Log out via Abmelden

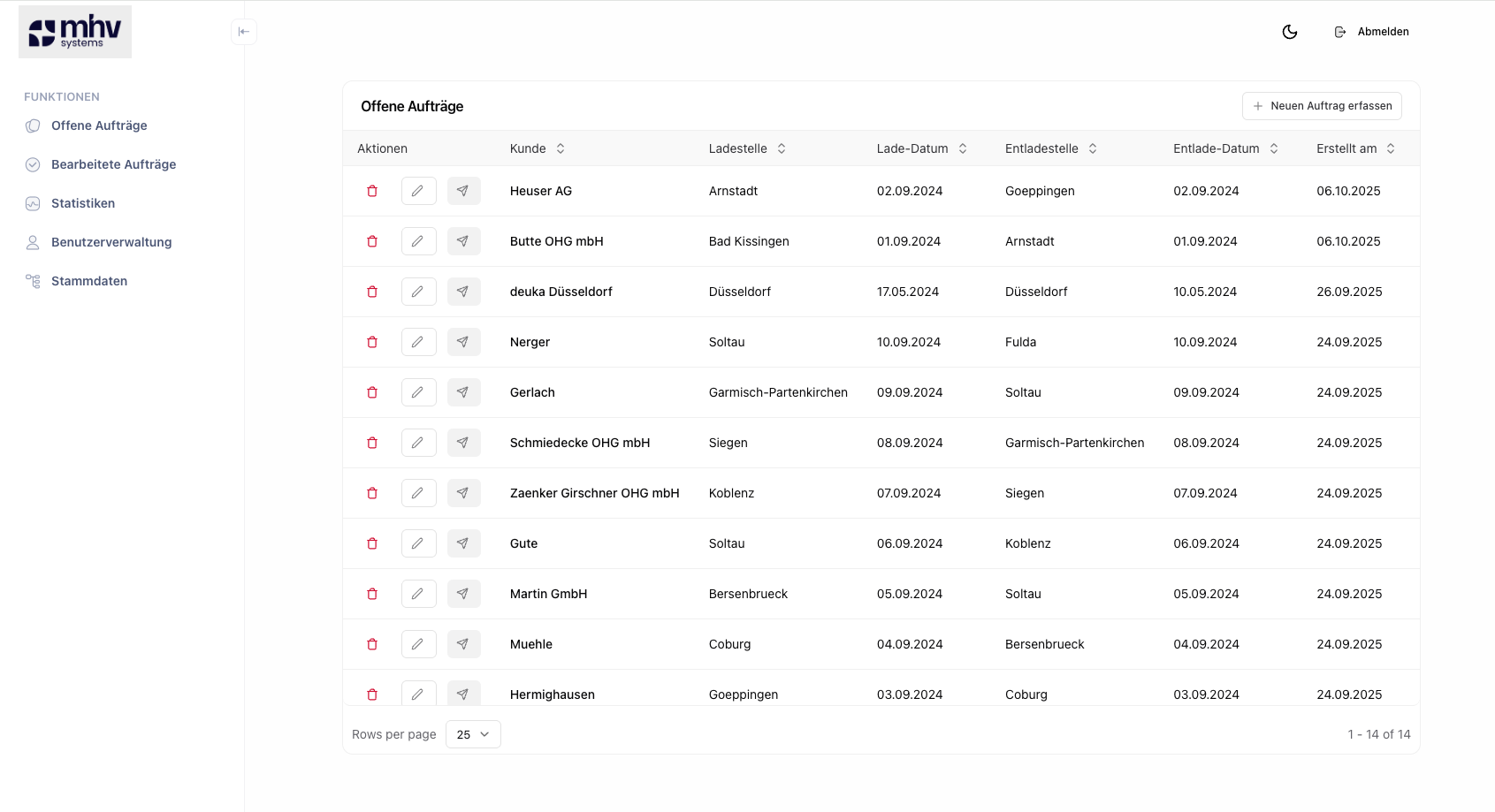pos(1372,32)
